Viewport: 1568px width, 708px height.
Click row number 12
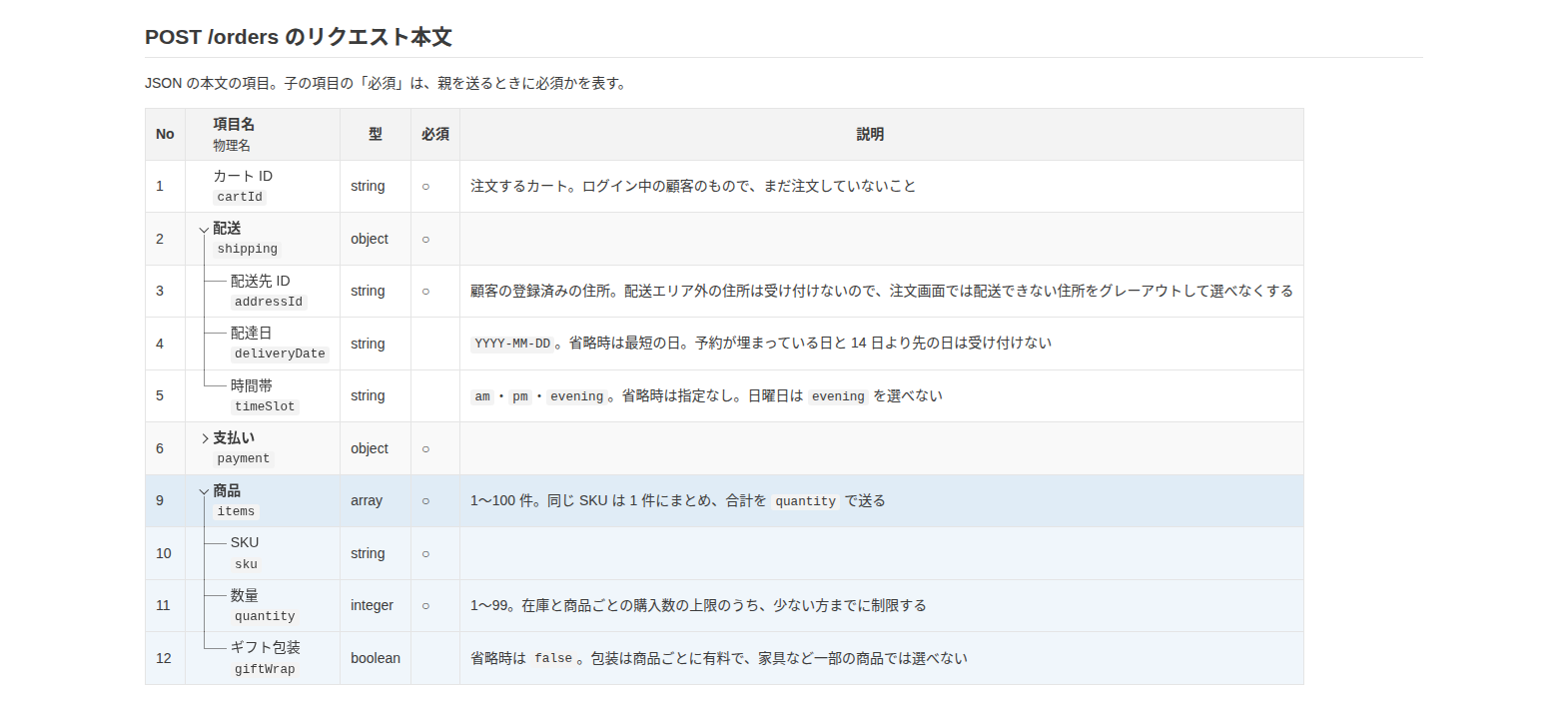tap(164, 658)
